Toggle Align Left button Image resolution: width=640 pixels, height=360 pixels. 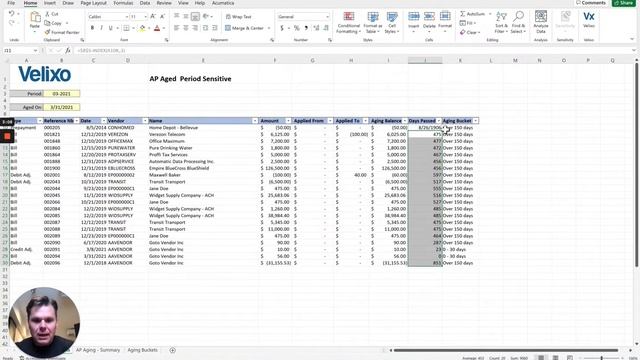tap(176, 28)
